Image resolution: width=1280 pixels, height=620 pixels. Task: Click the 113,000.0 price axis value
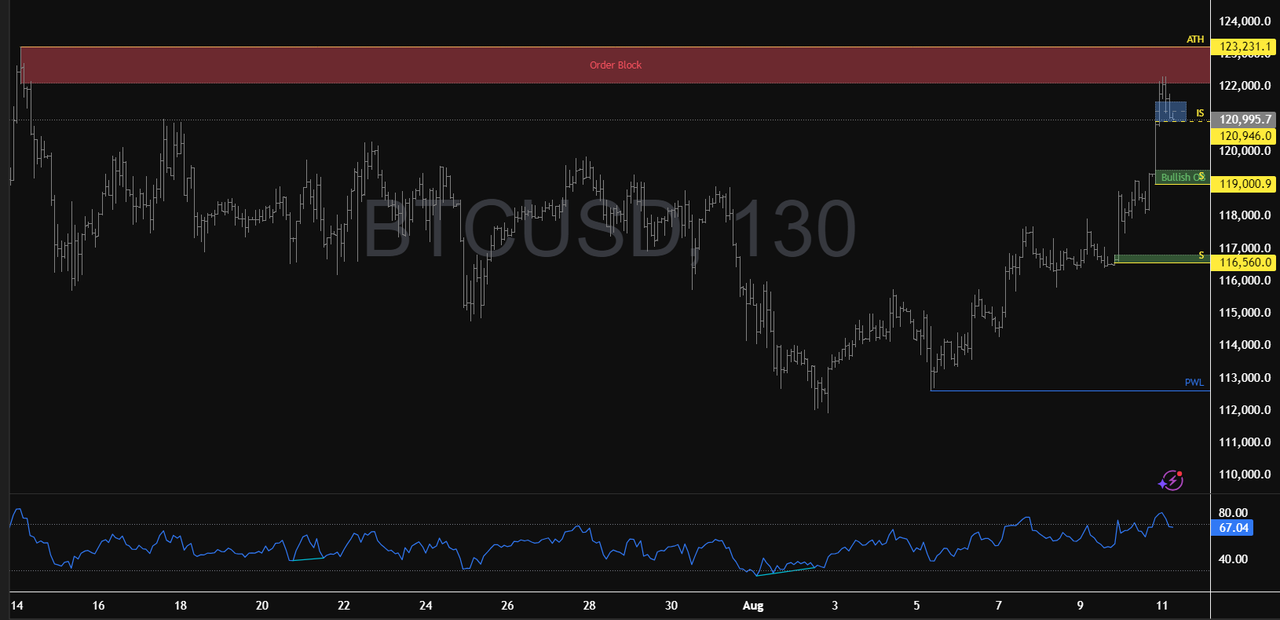(x=1245, y=377)
